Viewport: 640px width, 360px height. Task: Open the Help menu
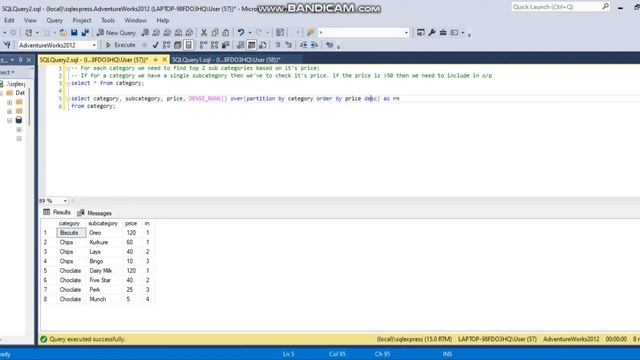pyautogui.click(x=162, y=20)
